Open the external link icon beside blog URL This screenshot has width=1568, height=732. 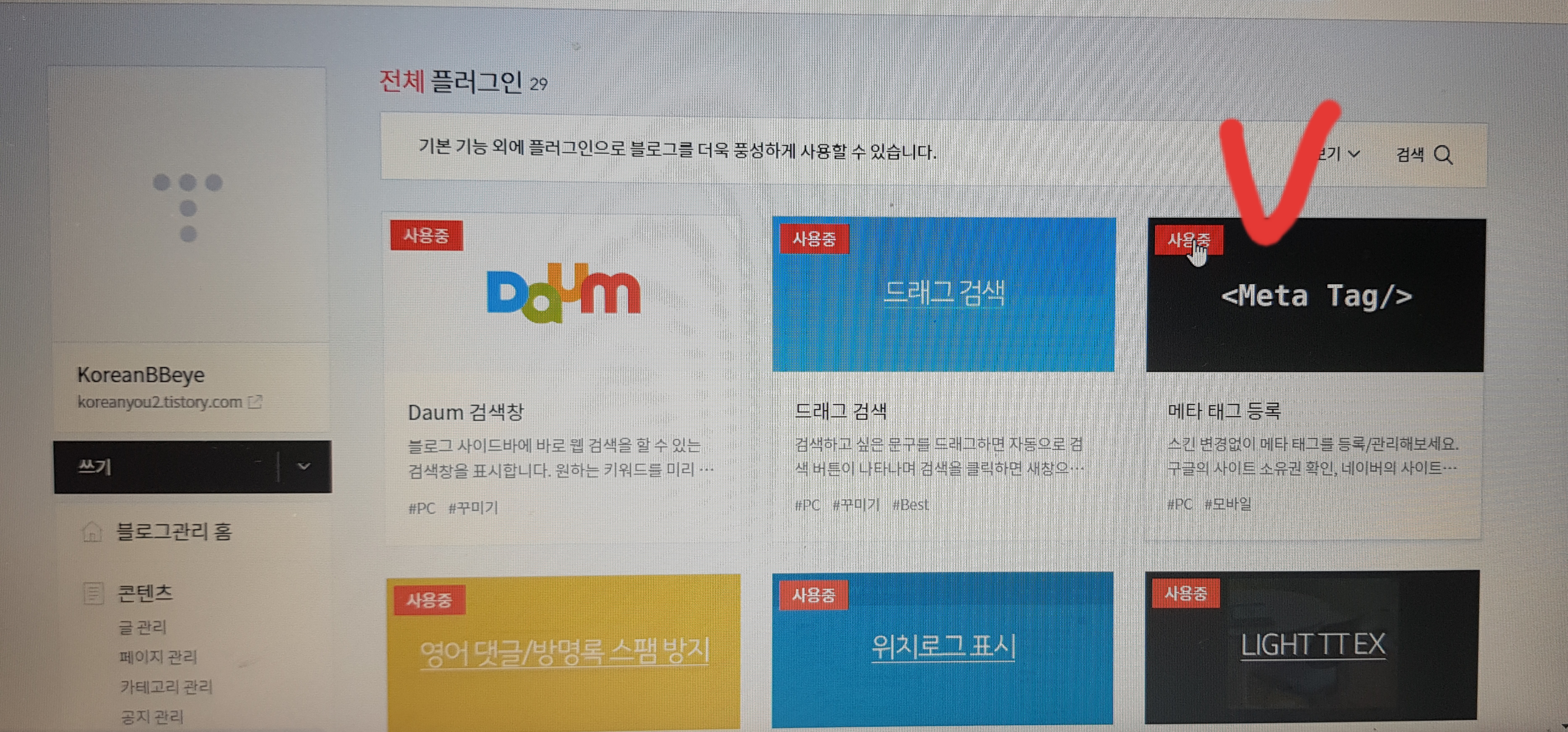coord(256,402)
